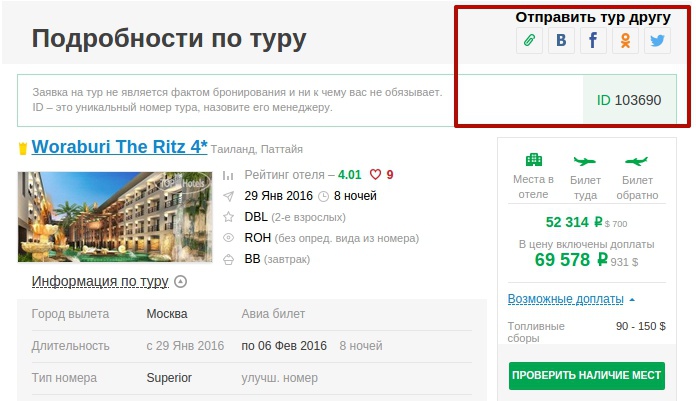
Task: Click the circled arrow next to Информация по туру
Action: (180, 282)
